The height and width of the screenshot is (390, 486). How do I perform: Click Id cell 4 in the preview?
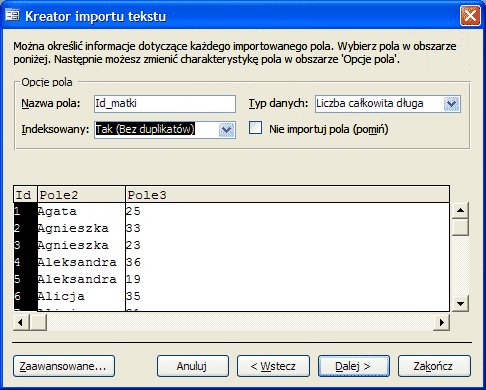25,262
